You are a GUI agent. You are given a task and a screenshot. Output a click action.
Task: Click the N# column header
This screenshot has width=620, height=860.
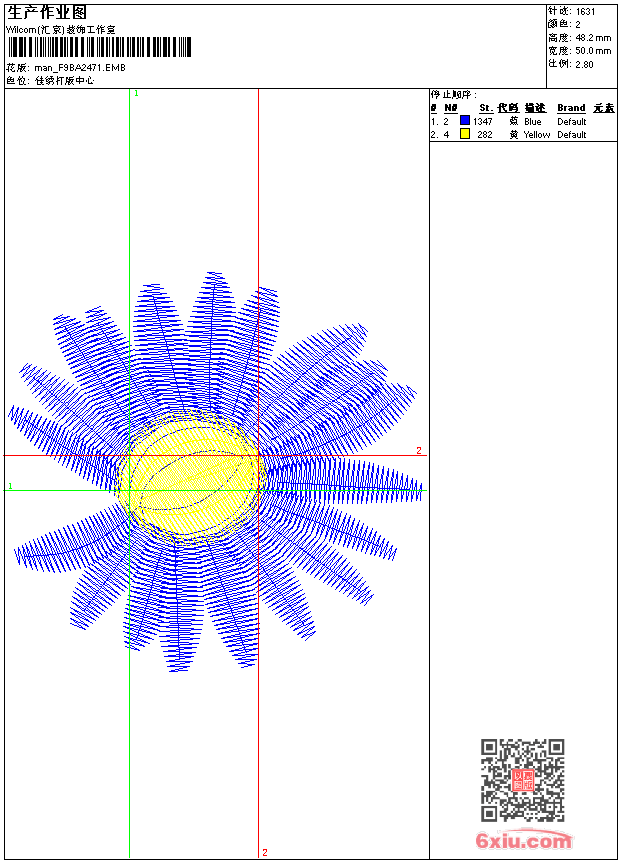click(x=451, y=108)
